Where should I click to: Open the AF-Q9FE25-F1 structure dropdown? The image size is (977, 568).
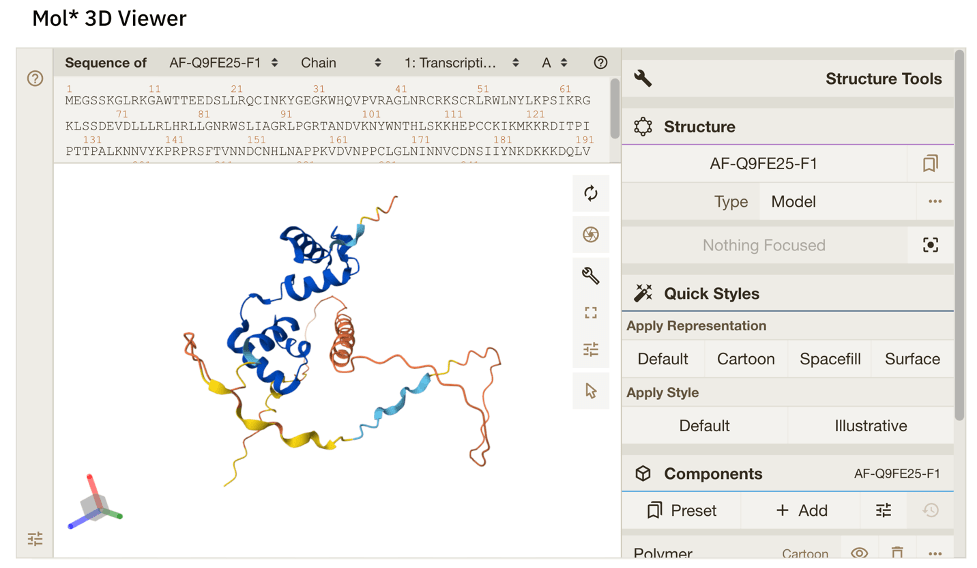point(223,62)
